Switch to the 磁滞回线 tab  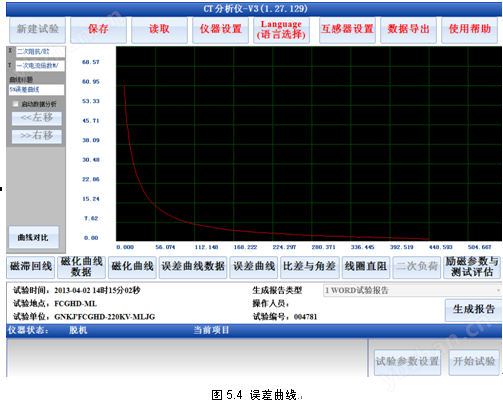tap(31, 267)
